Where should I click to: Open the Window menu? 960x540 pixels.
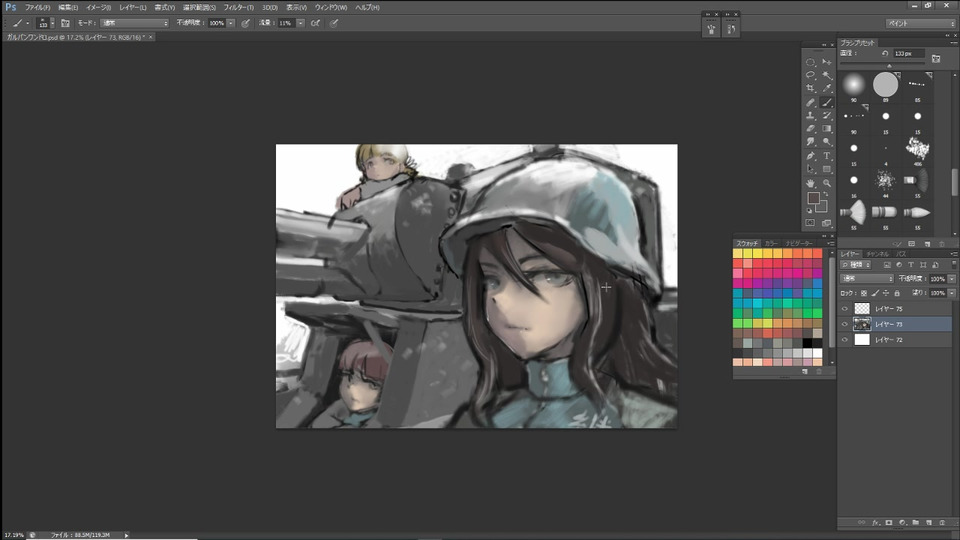click(x=331, y=7)
